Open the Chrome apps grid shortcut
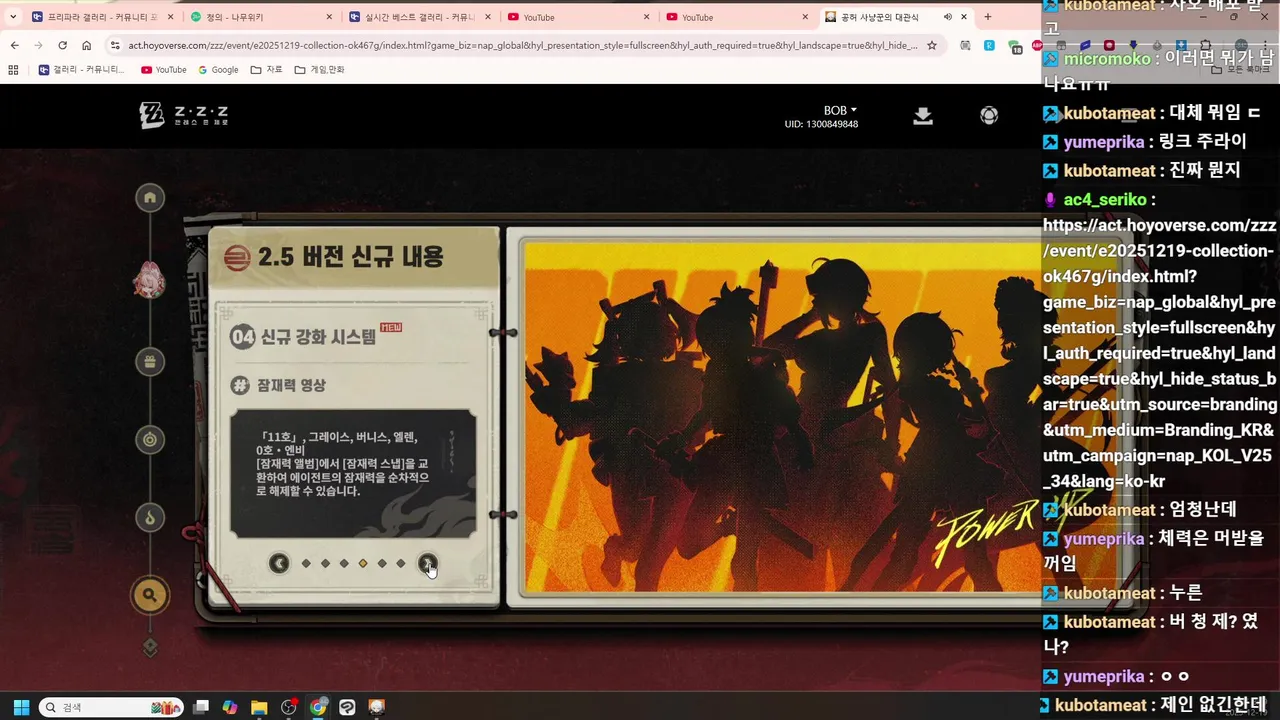Image resolution: width=1280 pixels, height=720 pixels. coord(13,70)
